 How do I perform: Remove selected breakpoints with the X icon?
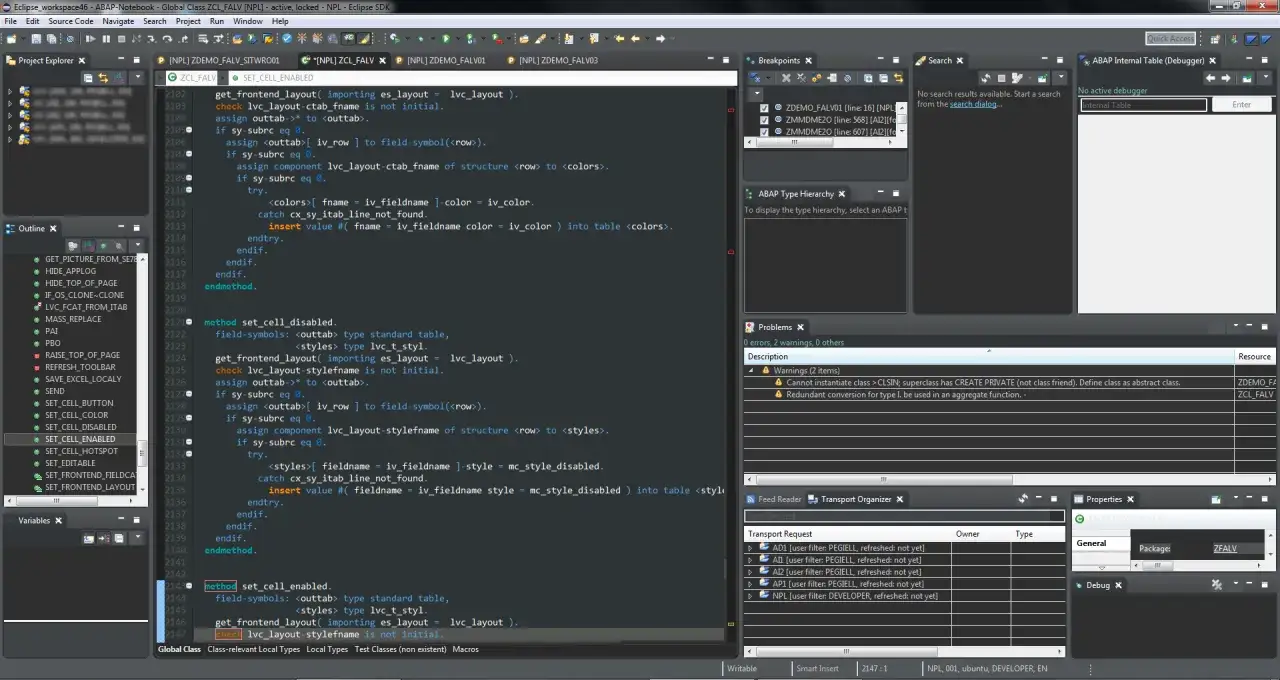click(786, 78)
